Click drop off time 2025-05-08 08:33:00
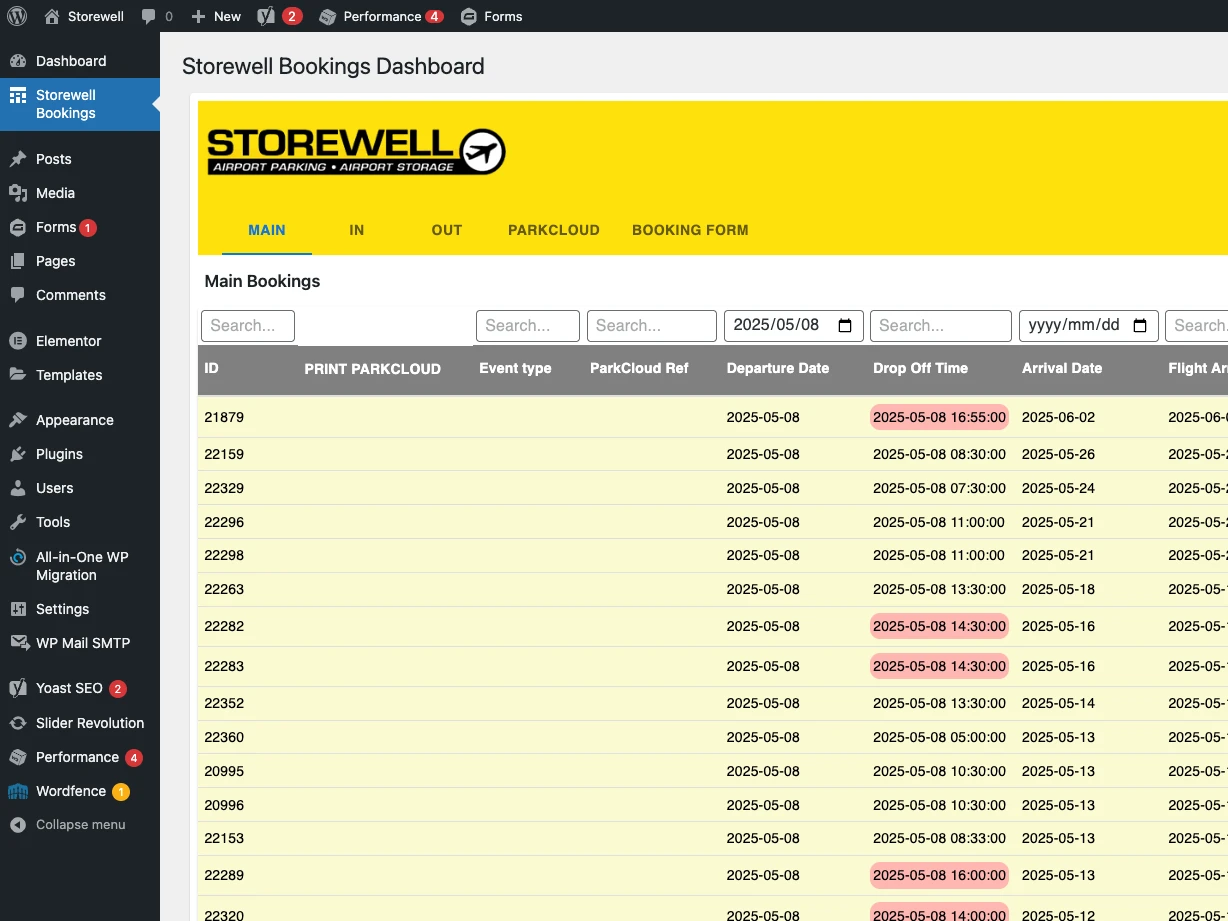Viewport: 1228px width, 921px height. 939,838
